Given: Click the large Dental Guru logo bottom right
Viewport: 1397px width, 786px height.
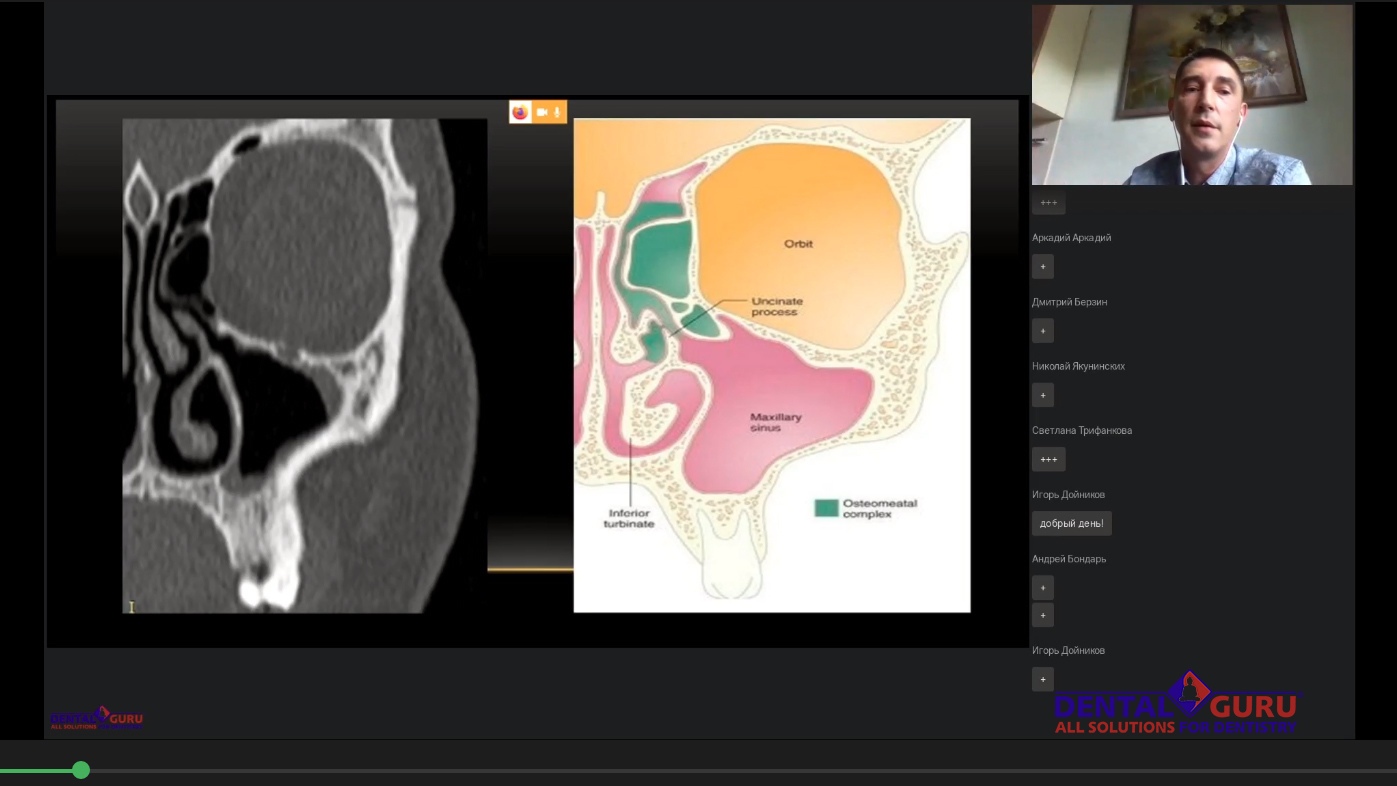Looking at the screenshot, I should 1176,706.
